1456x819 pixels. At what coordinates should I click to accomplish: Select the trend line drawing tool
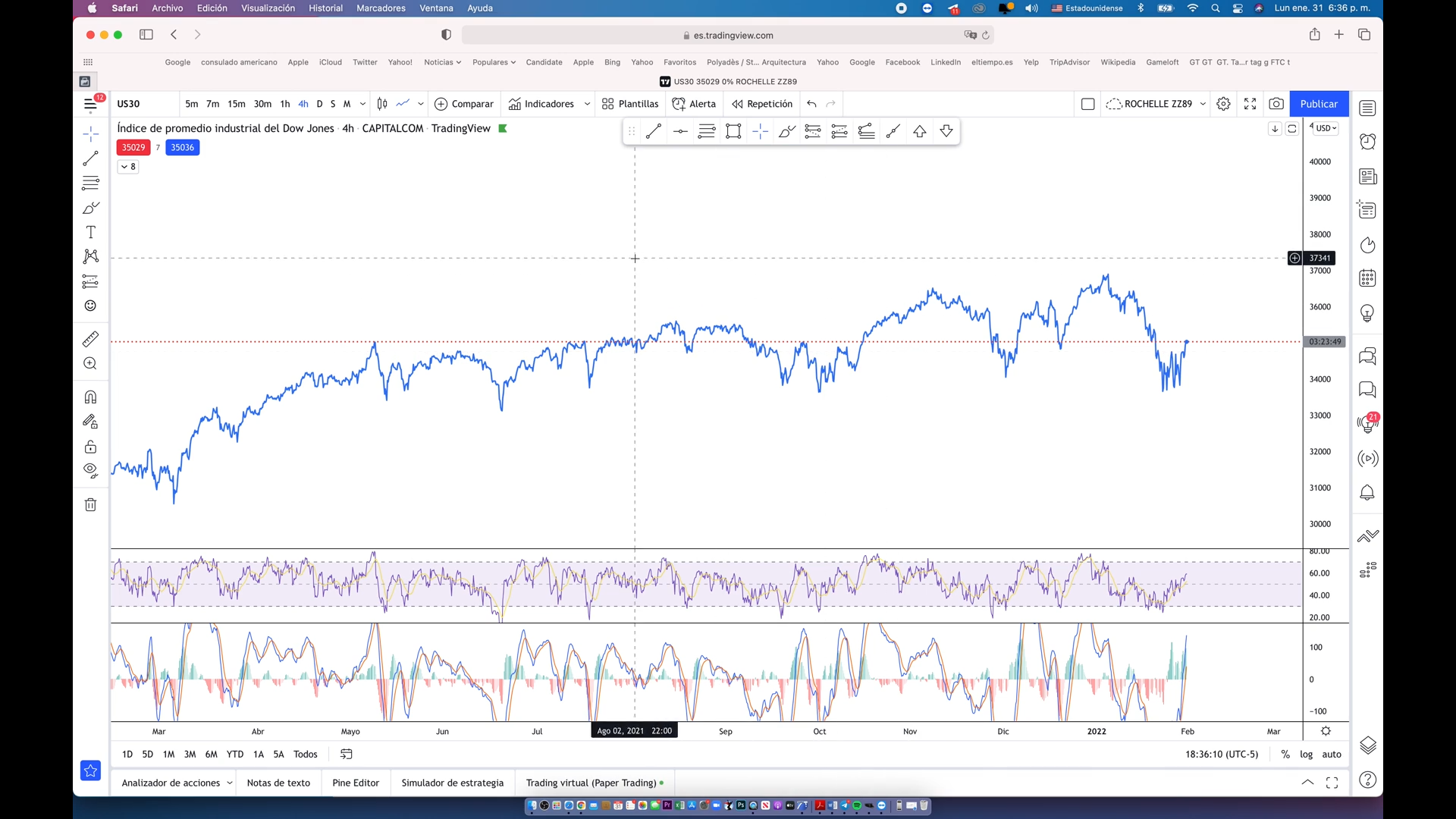coord(90,158)
